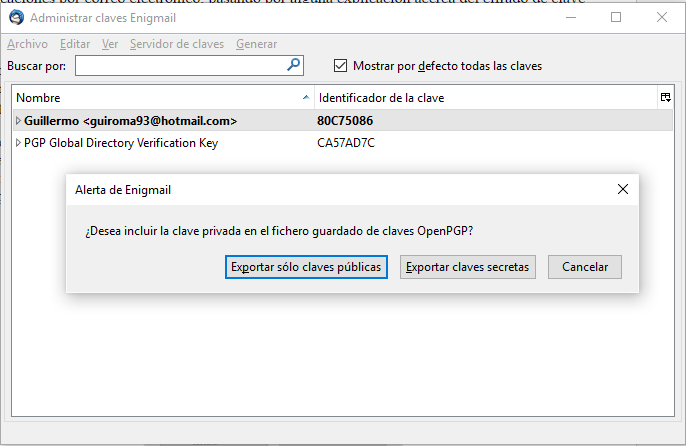Maximize the Administrar claves Enigmail window
686x446 pixels.
(x=616, y=18)
